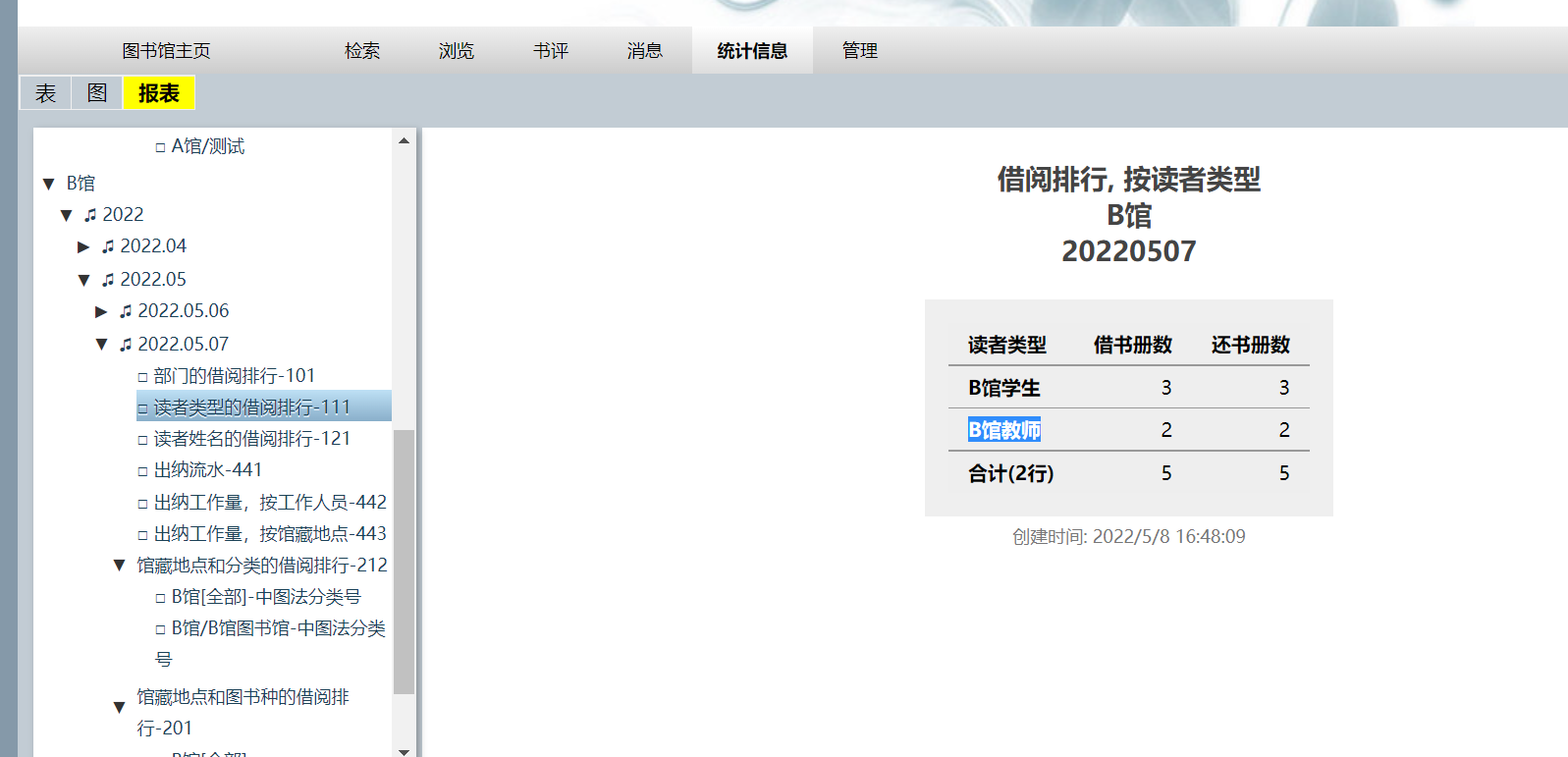The image size is (1568, 757).
Task: Click the 合计(2行) total label
Action: (x=1011, y=473)
